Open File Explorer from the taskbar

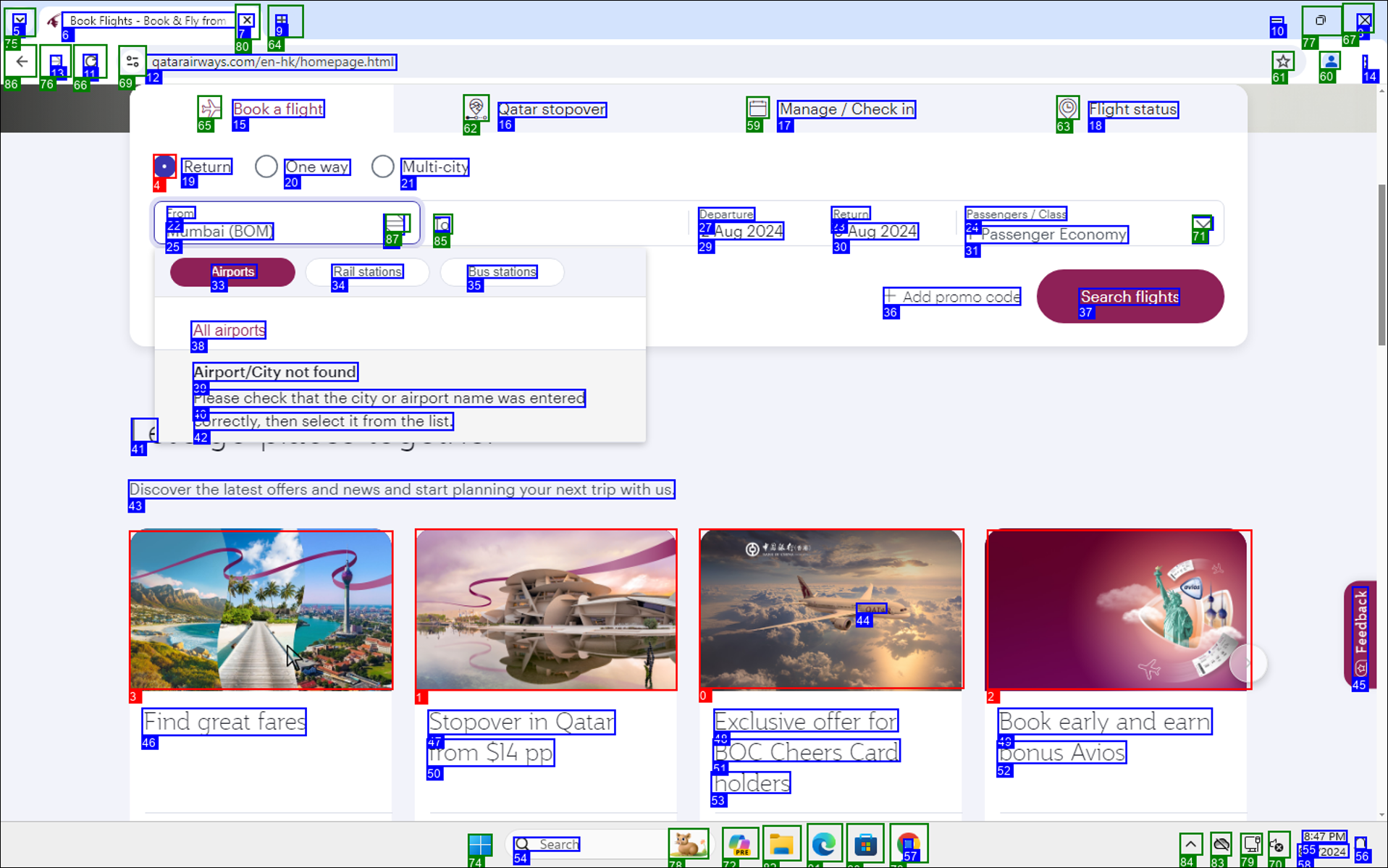(x=781, y=844)
